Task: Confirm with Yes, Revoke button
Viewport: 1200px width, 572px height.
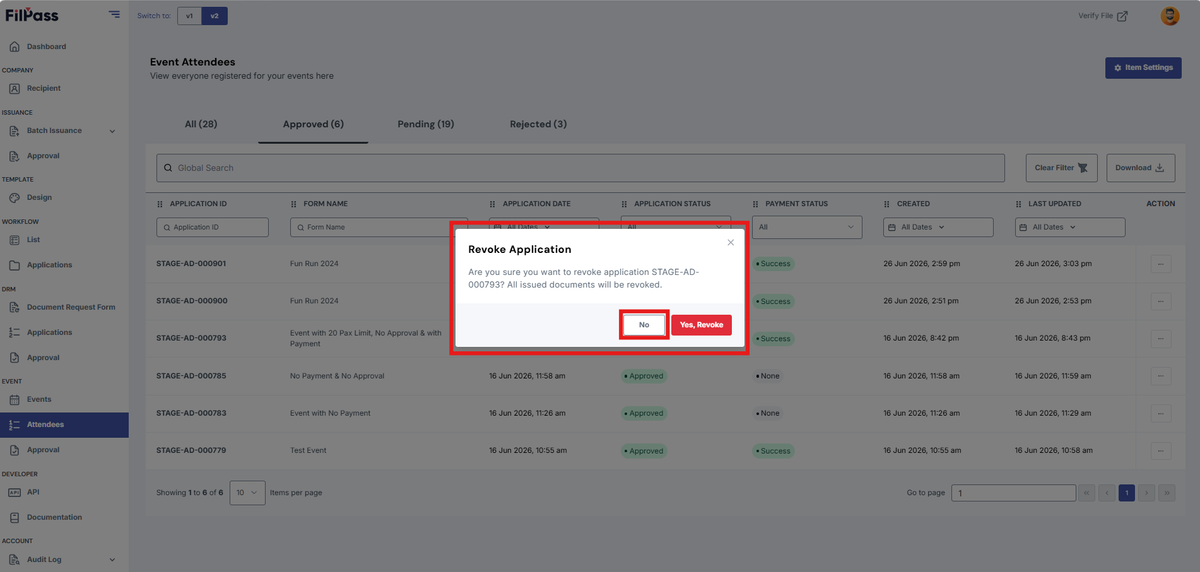Action: (701, 325)
